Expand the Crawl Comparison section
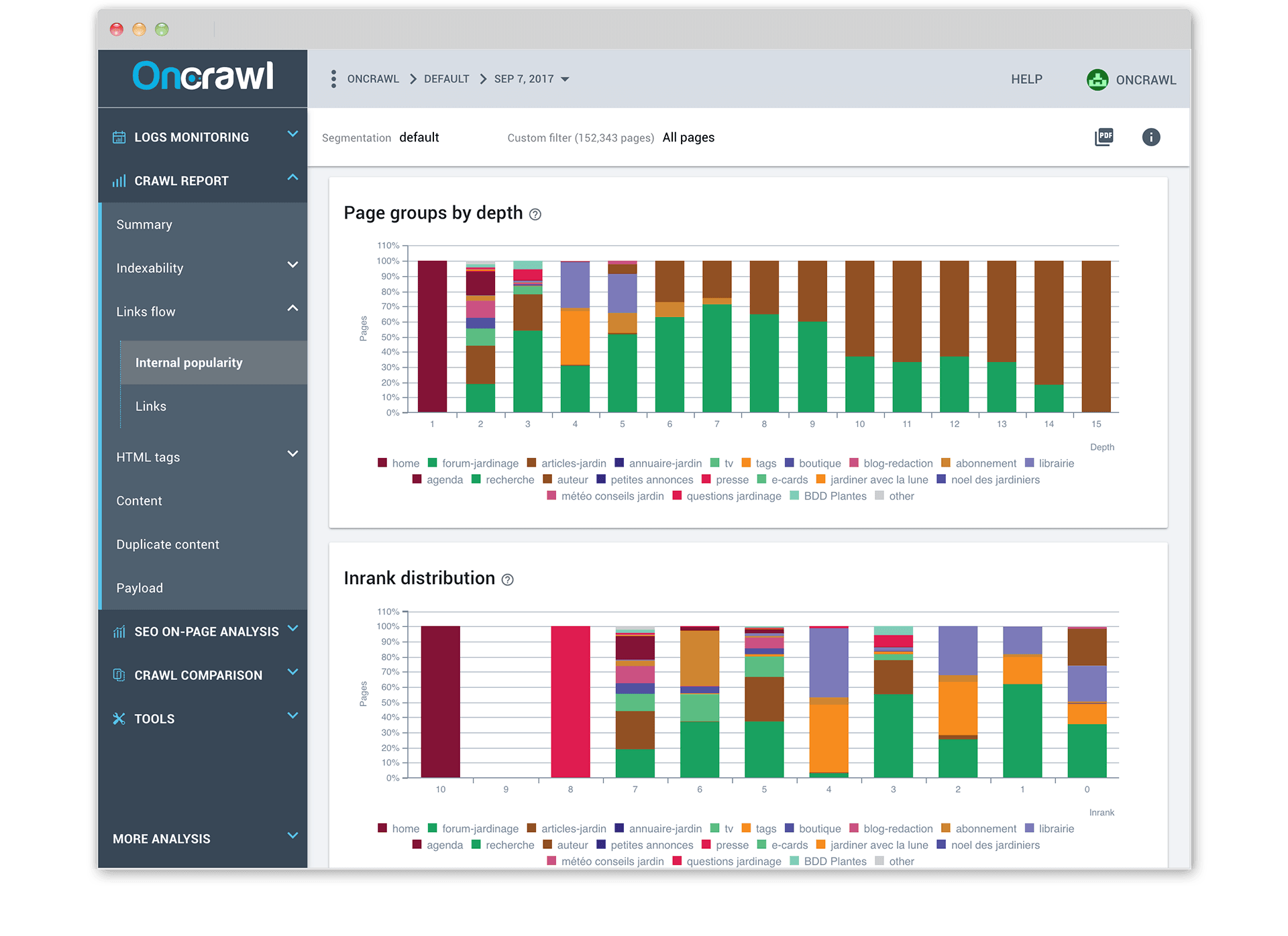The height and width of the screenshot is (936, 1288). (x=292, y=672)
